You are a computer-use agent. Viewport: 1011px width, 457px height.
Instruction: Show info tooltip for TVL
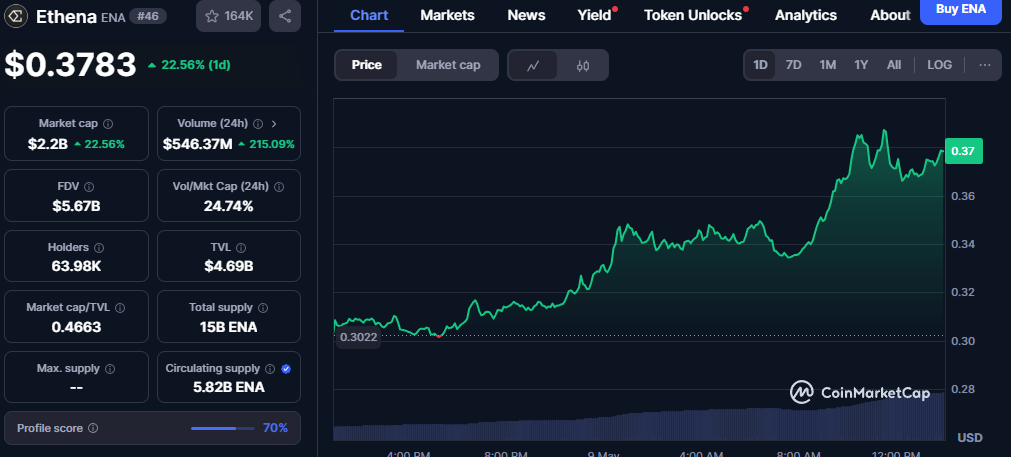[x=241, y=248]
